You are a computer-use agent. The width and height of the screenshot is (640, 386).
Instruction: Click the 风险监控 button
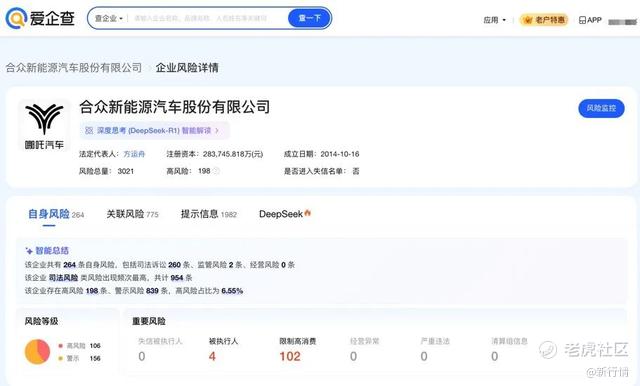(601, 108)
